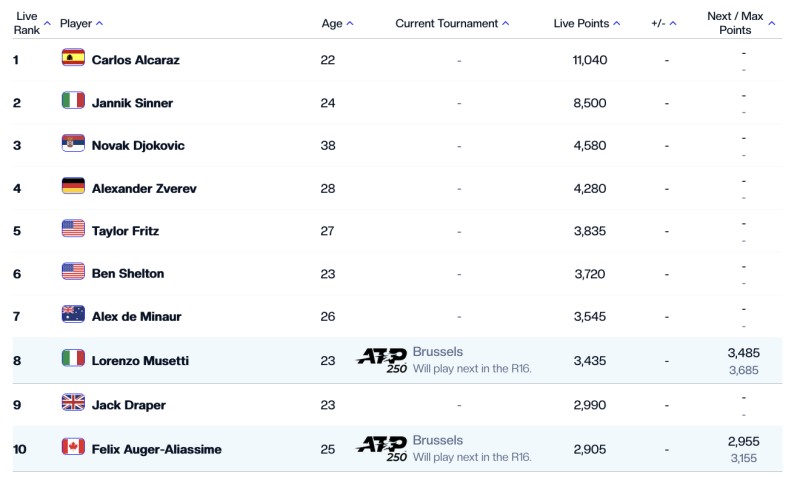
Task: Open Taylor Fritz player link
Action: [x=125, y=231]
